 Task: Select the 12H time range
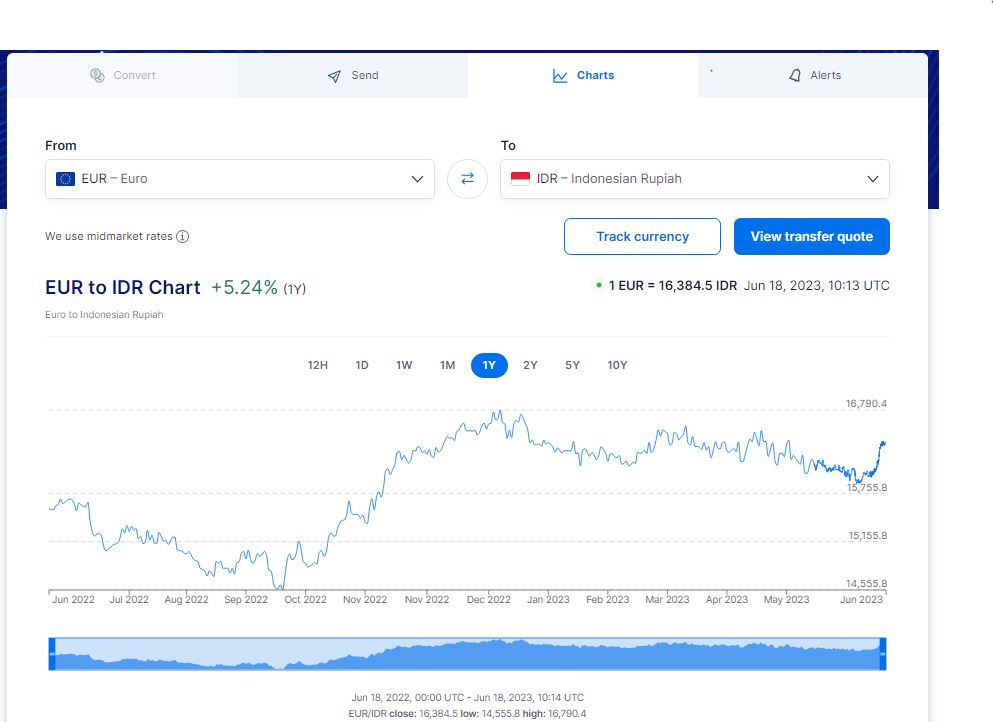point(317,366)
